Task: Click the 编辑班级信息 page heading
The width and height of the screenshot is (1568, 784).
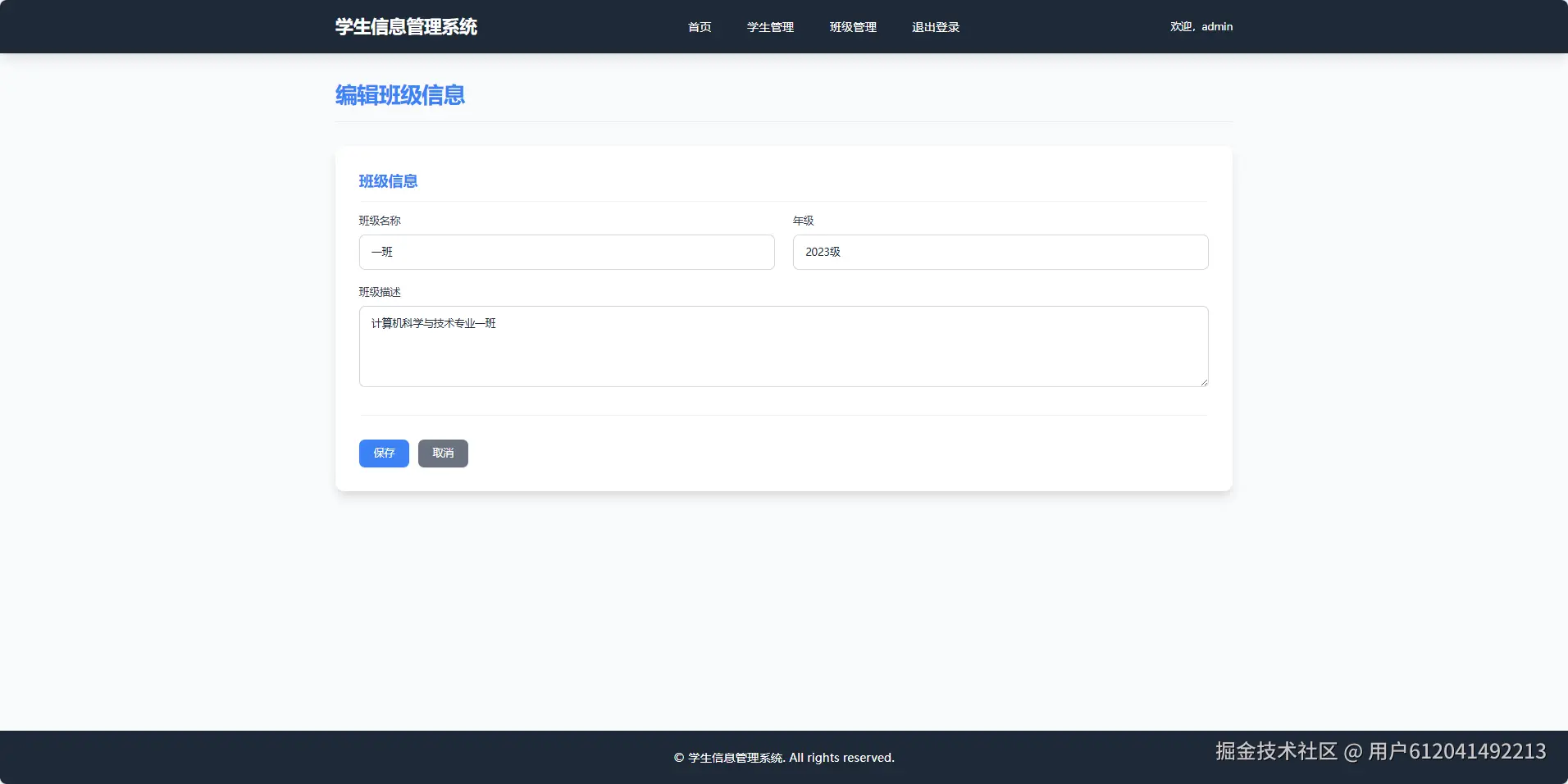Action: coord(399,95)
